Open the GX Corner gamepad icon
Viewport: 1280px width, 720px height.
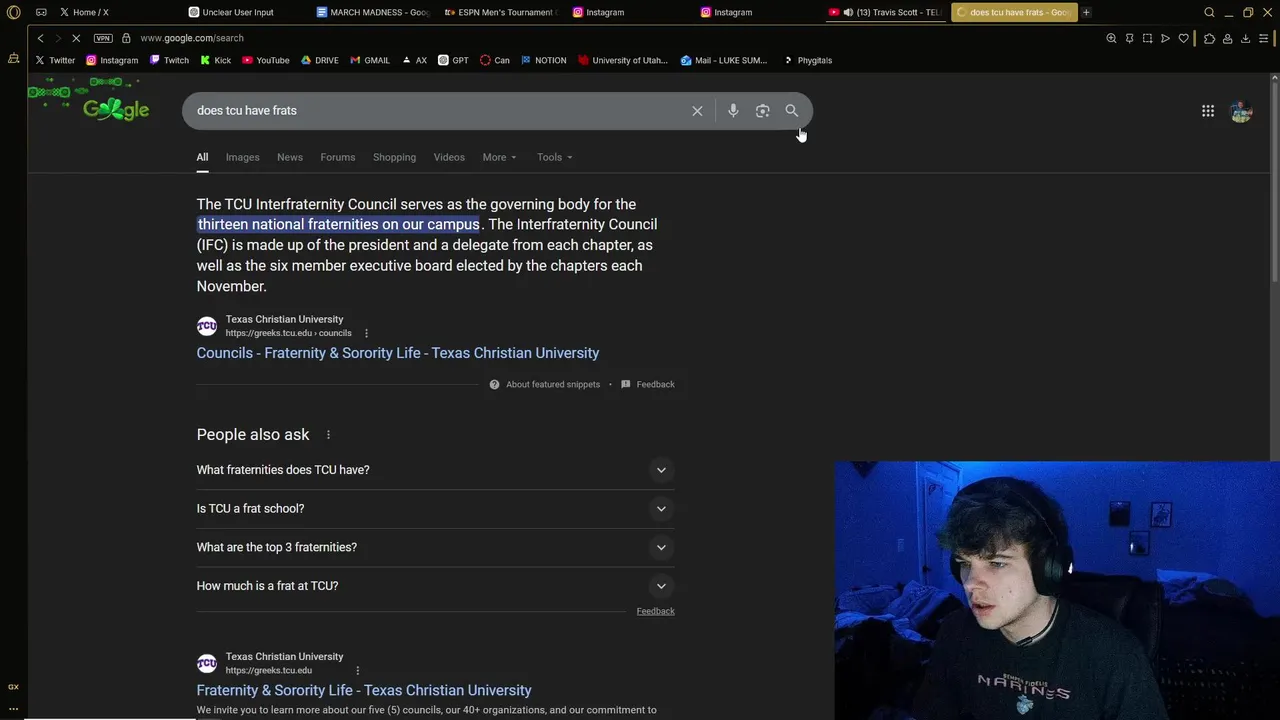pos(41,12)
